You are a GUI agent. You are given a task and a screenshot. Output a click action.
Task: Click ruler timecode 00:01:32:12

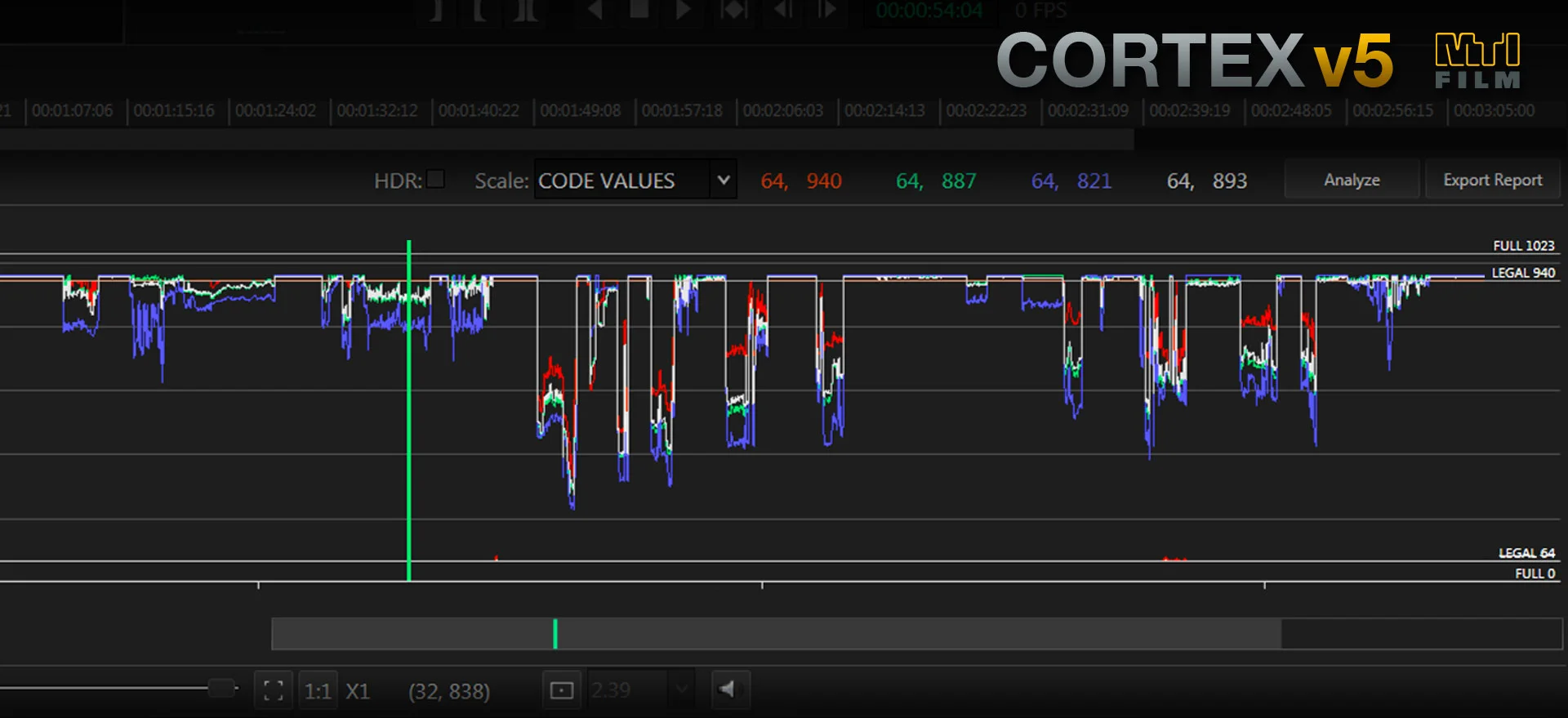tap(377, 110)
